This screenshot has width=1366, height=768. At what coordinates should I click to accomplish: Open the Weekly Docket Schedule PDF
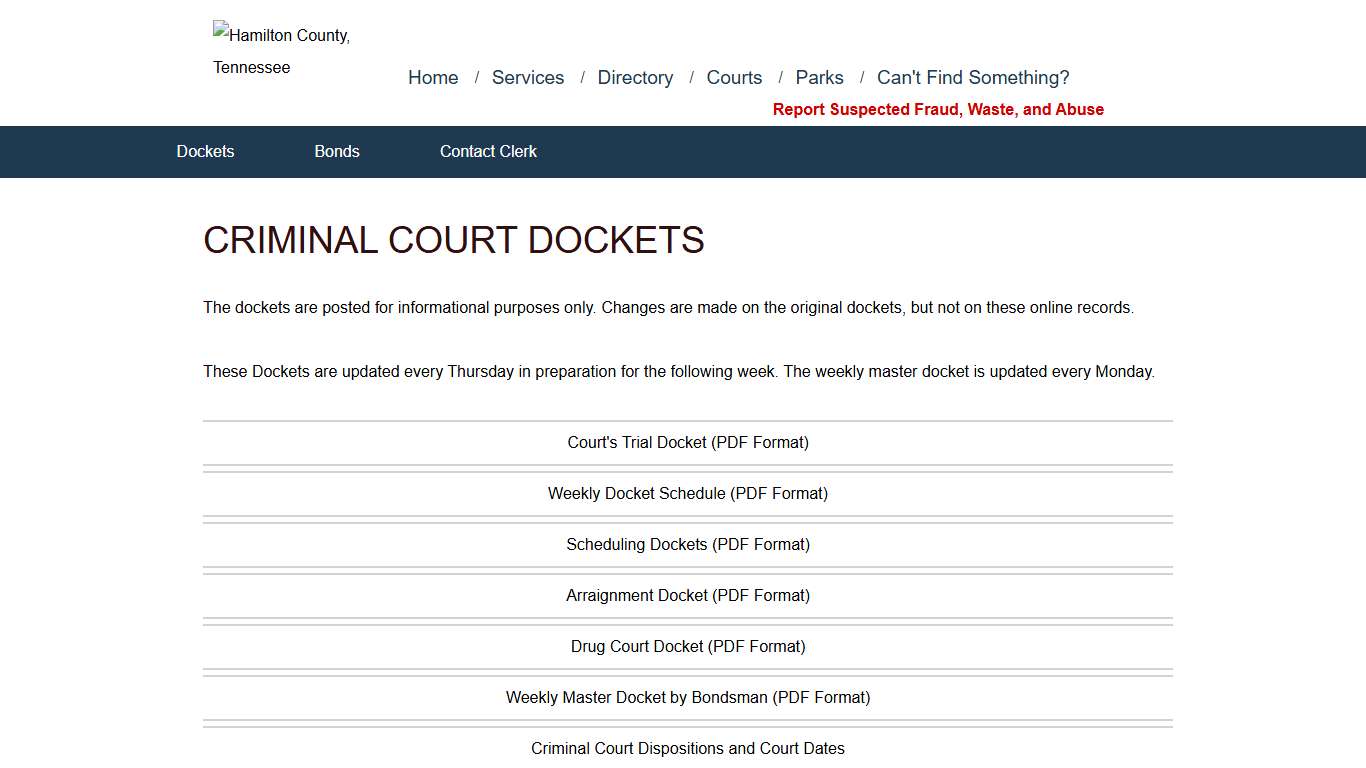(688, 493)
